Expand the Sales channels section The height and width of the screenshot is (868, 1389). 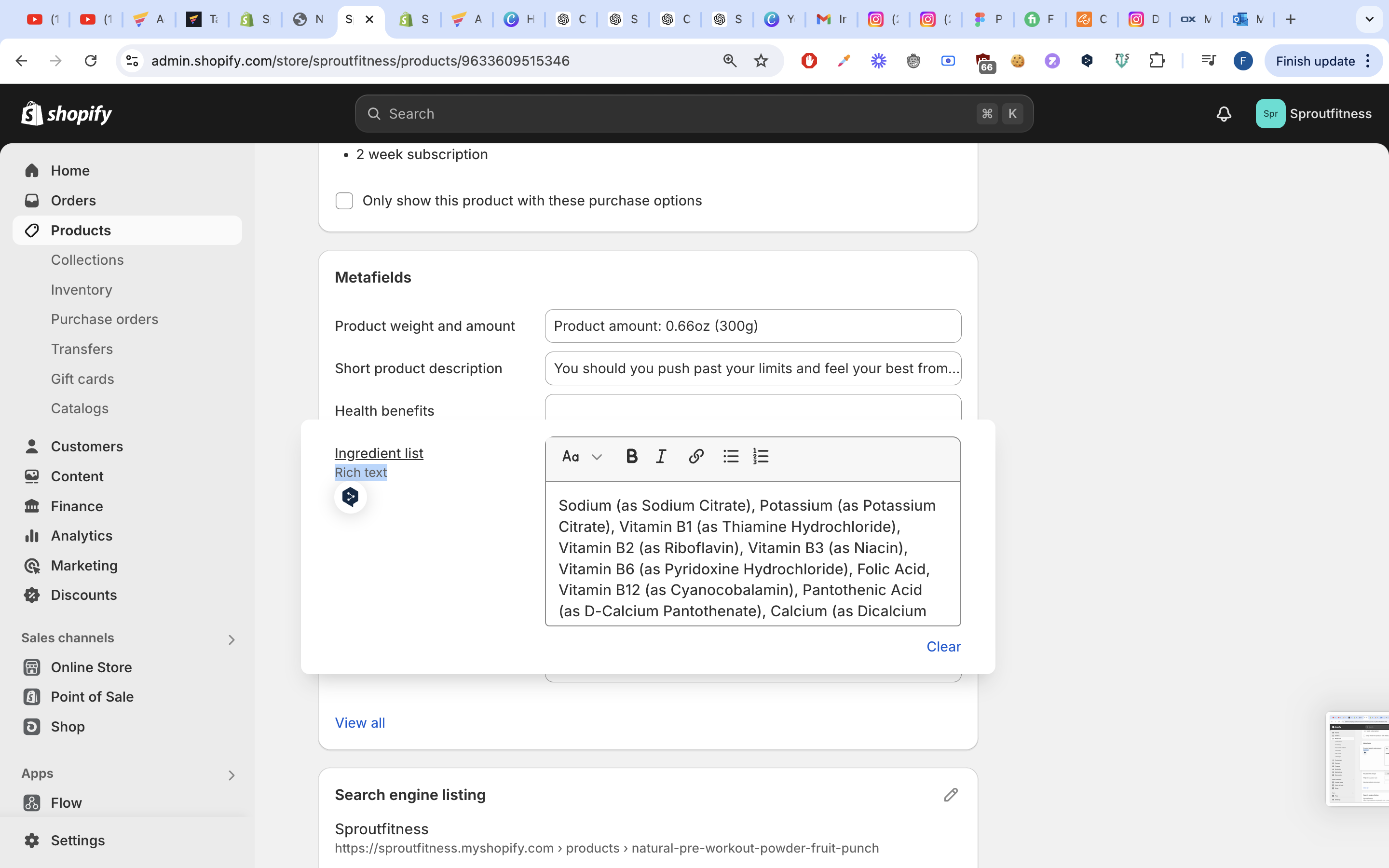[231, 639]
